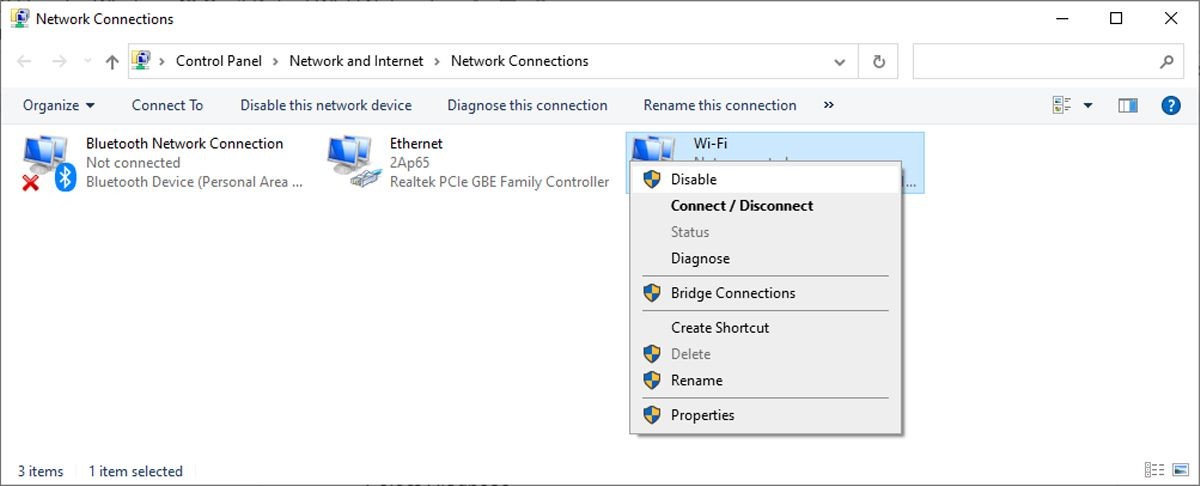Show more toolbar commands chevron
1200x486 pixels.
coord(828,105)
